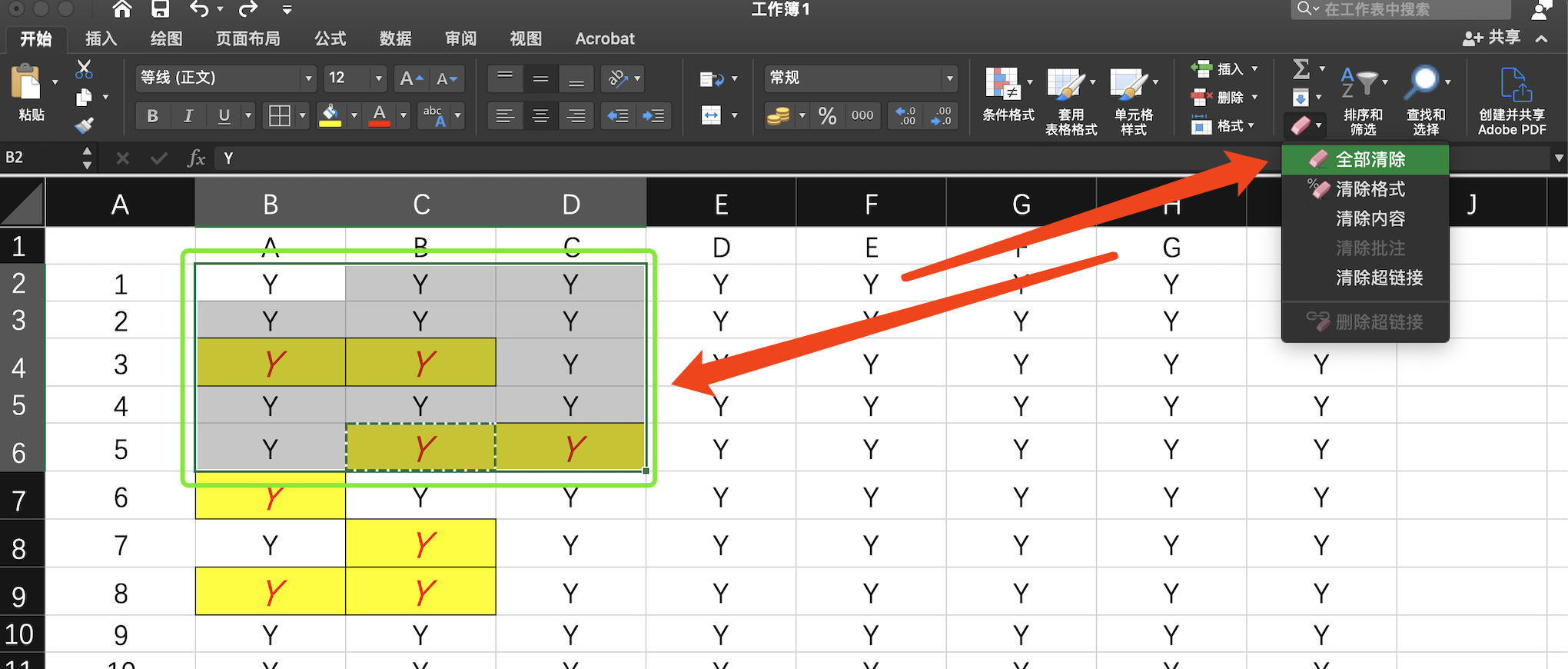Toggle Bold formatting

click(x=153, y=116)
